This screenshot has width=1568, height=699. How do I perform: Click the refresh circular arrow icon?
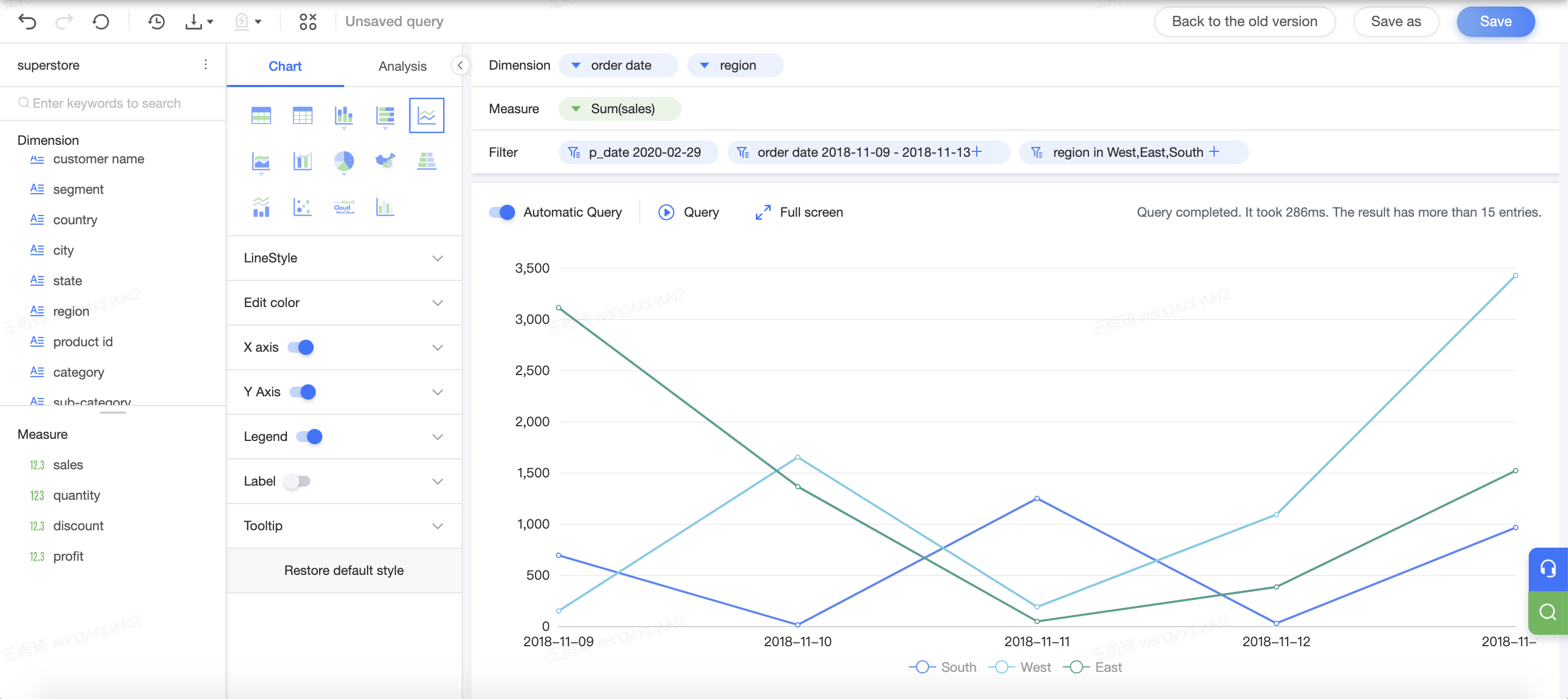point(101,22)
